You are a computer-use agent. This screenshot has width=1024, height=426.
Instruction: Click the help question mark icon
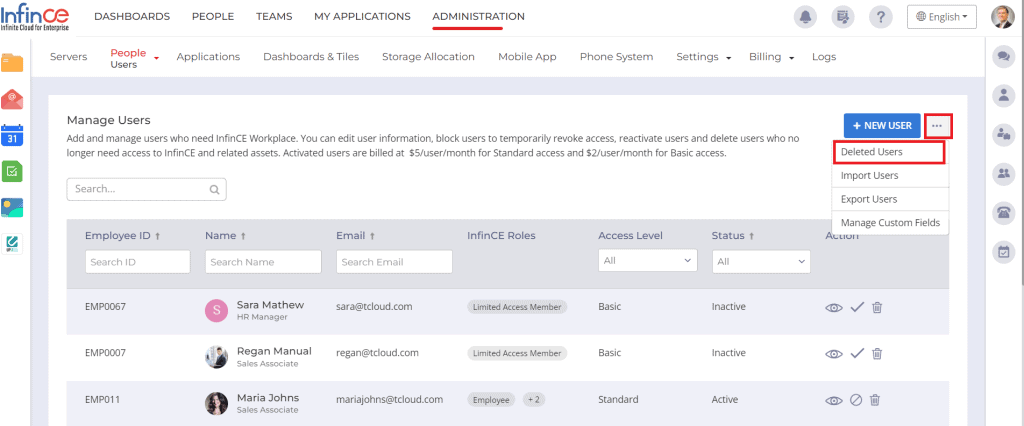[880, 16]
